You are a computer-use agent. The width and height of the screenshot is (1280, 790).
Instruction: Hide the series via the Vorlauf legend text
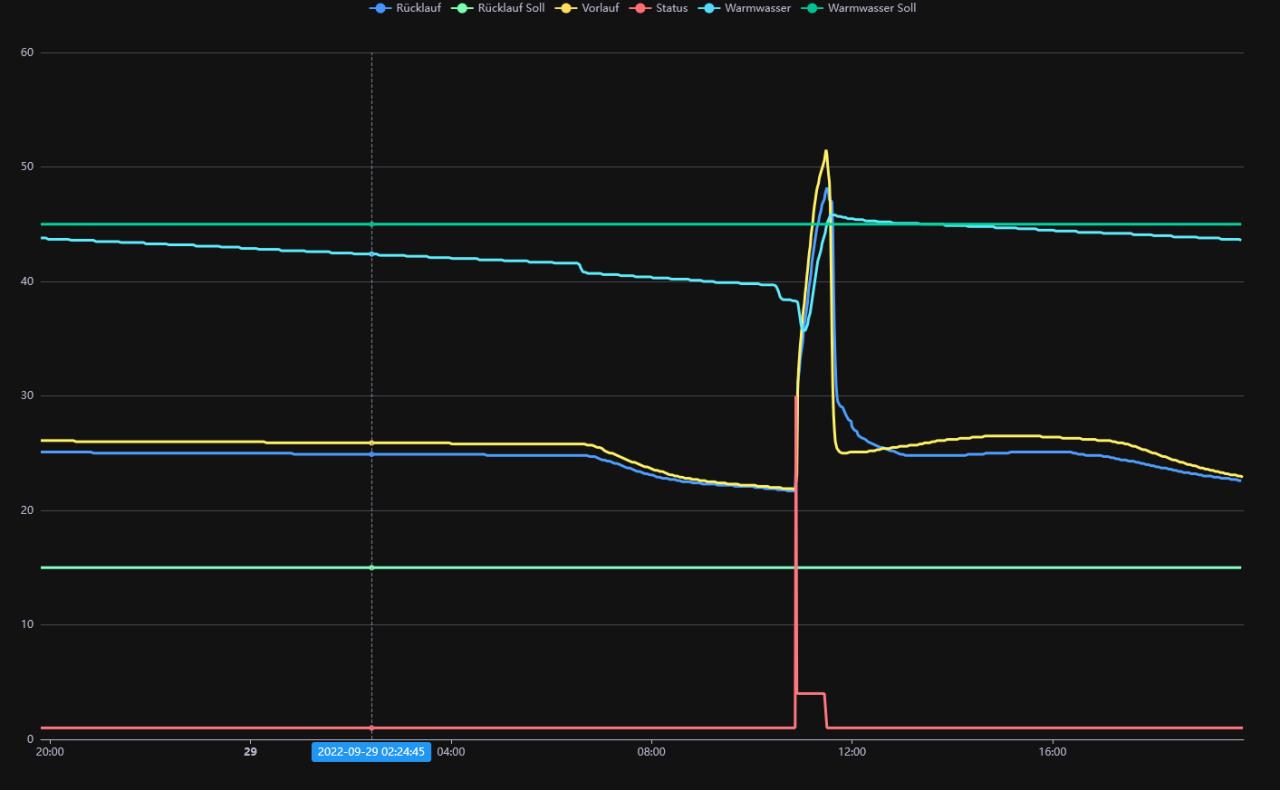(x=600, y=8)
